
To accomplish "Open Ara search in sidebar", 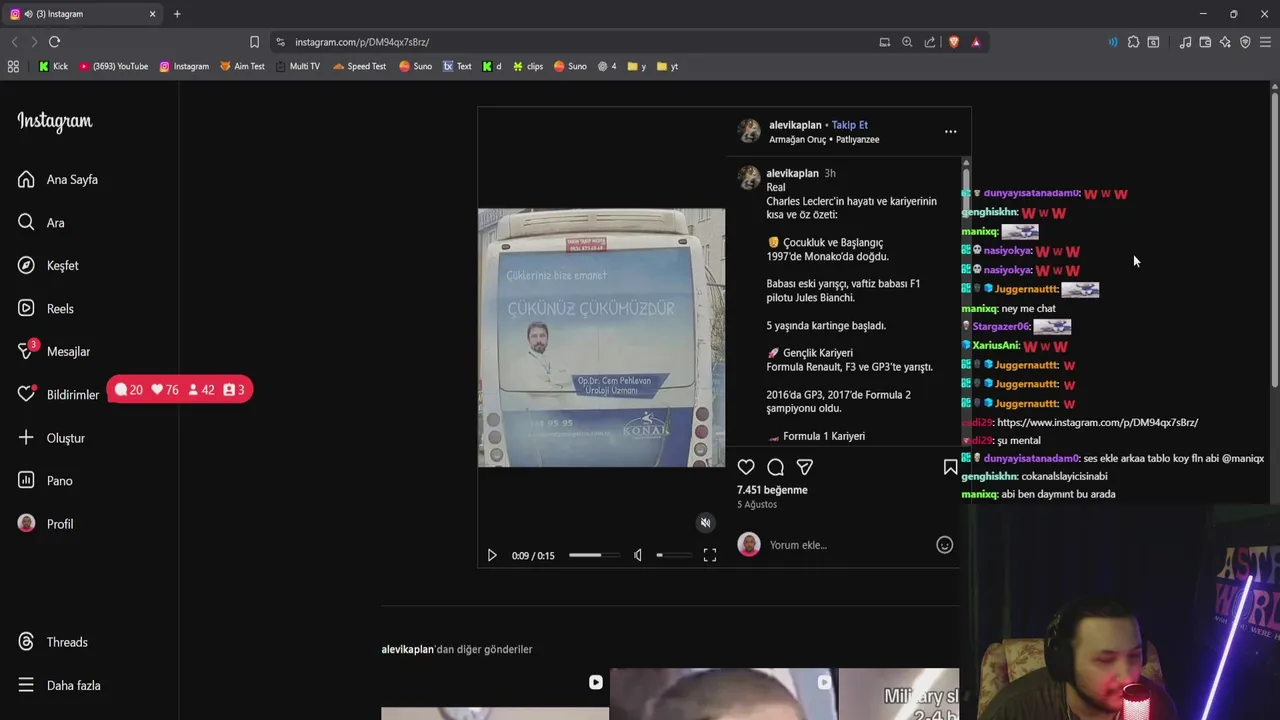I will 41,223.
